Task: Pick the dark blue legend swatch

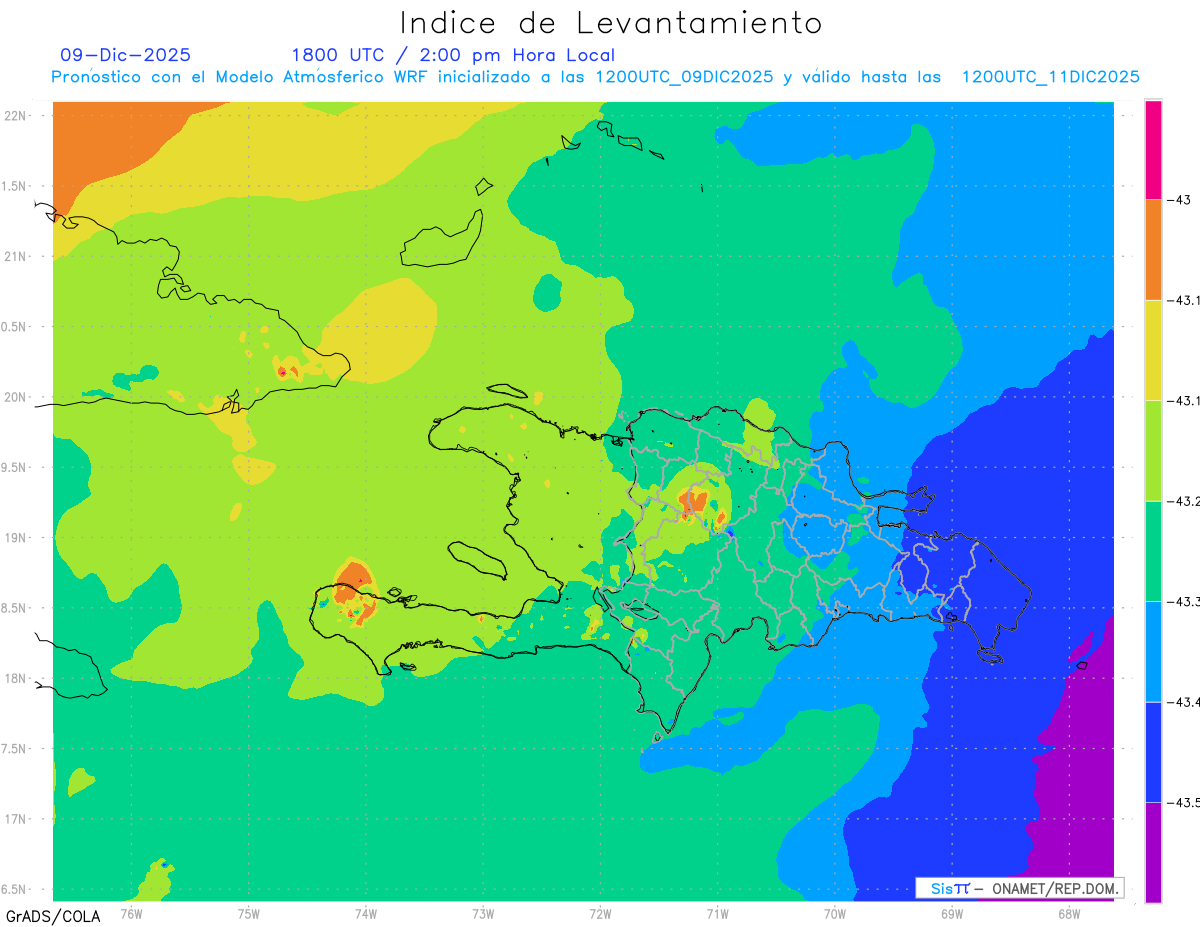Action: point(1153,752)
